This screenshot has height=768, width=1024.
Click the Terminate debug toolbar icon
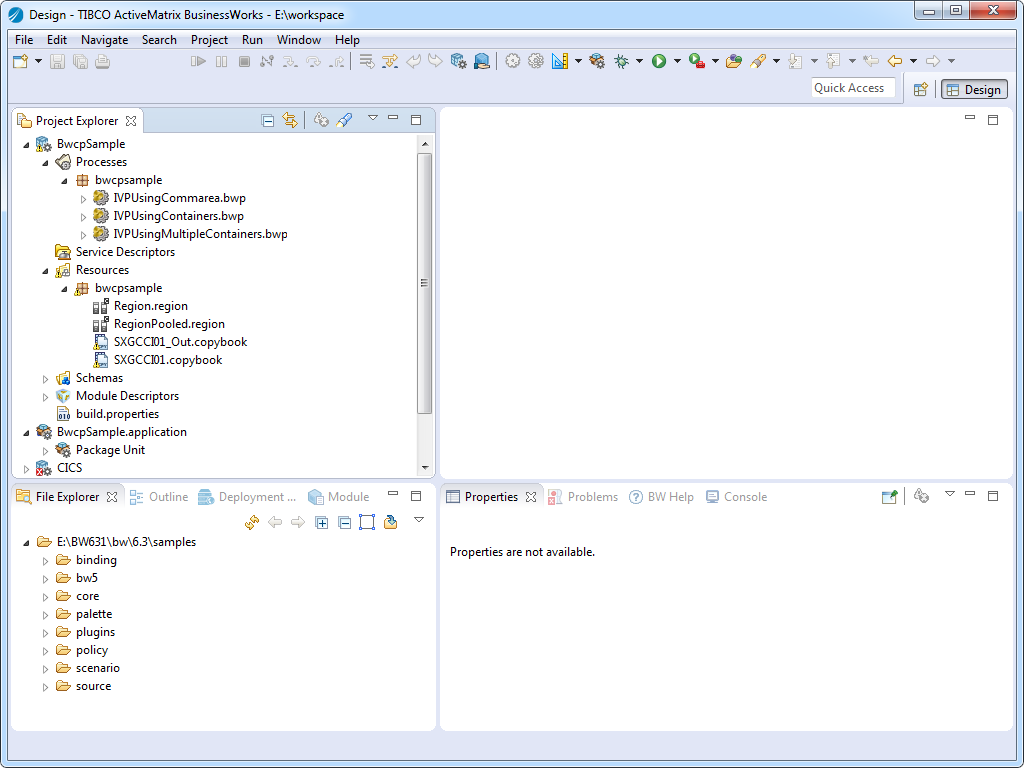pos(244,61)
